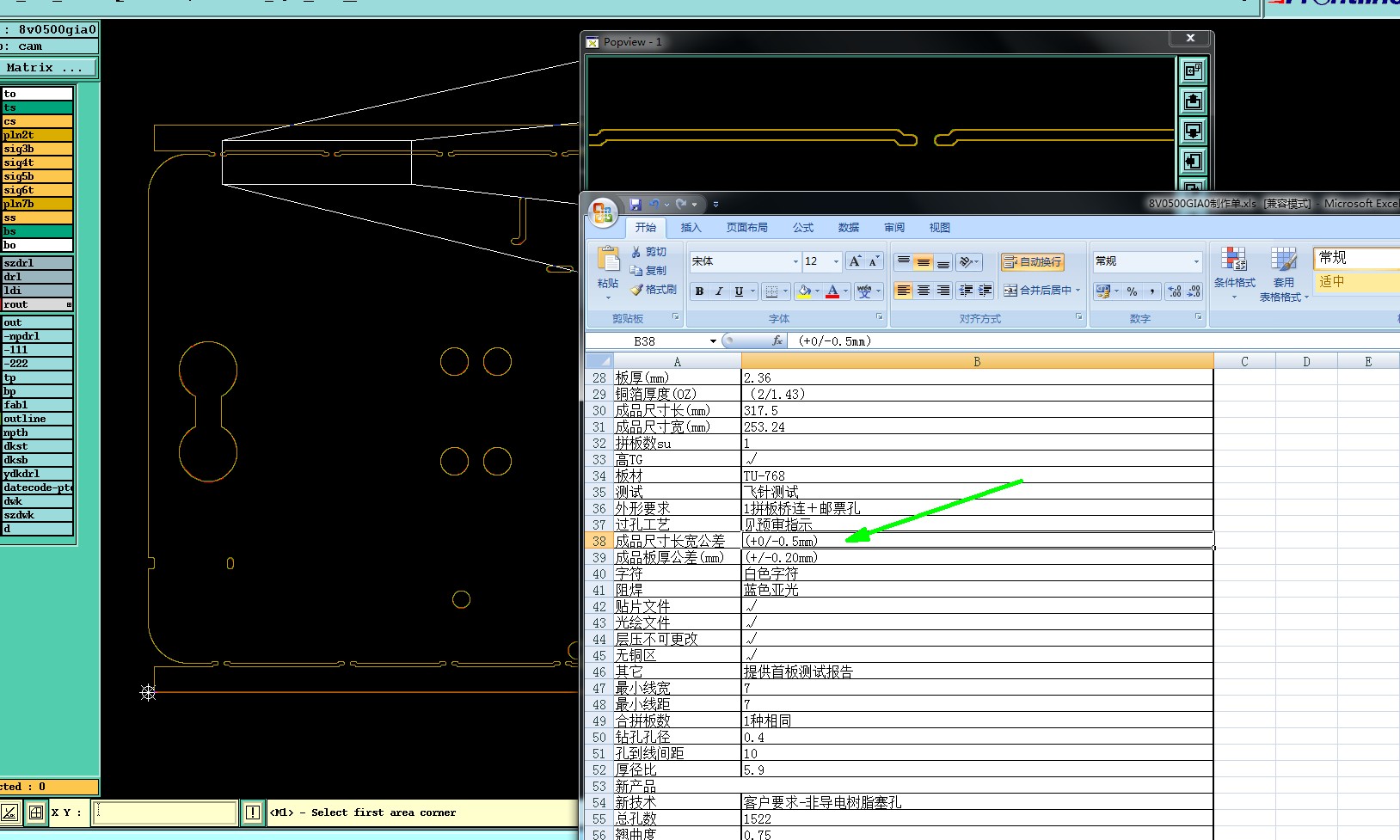
Task: Cut selection with the scissors icon
Action: [636, 252]
